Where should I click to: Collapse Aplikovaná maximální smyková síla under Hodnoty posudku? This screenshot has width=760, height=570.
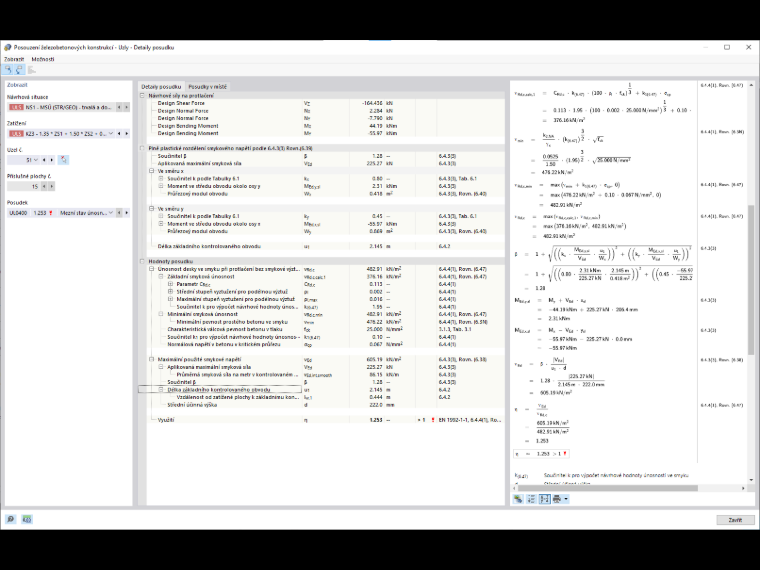tap(161, 367)
